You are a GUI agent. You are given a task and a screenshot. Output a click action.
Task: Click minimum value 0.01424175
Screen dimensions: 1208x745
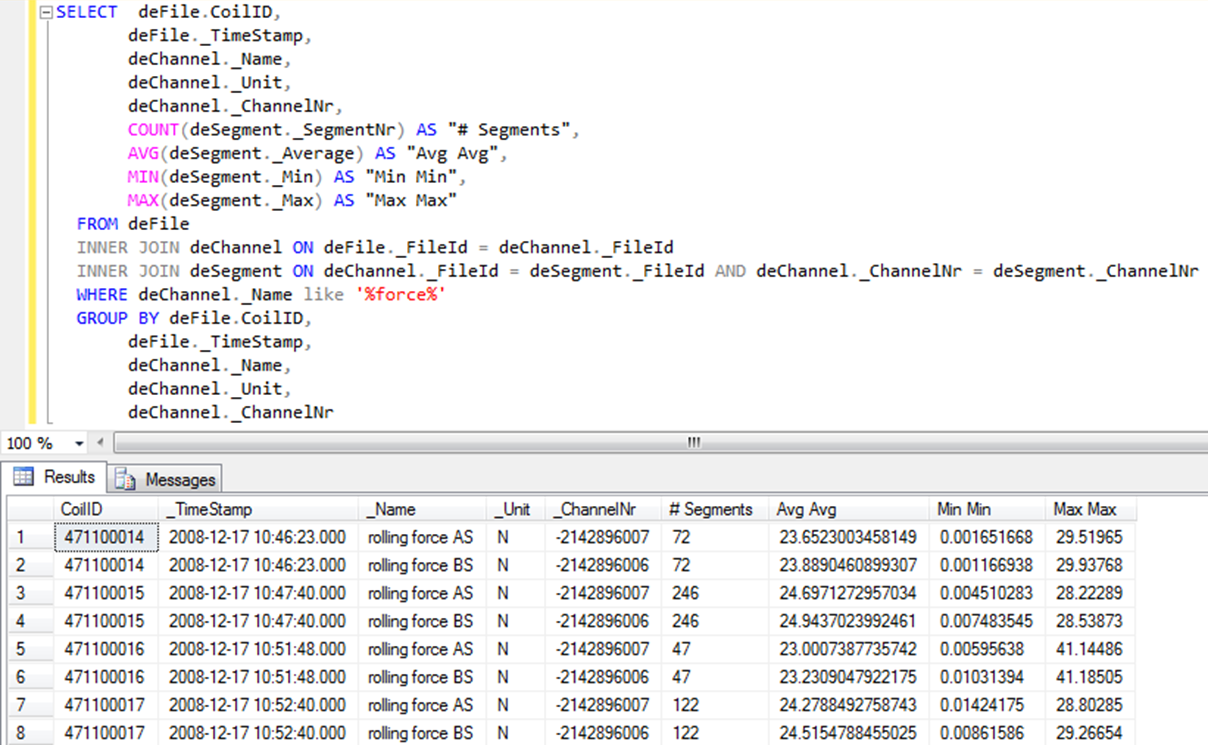click(987, 705)
